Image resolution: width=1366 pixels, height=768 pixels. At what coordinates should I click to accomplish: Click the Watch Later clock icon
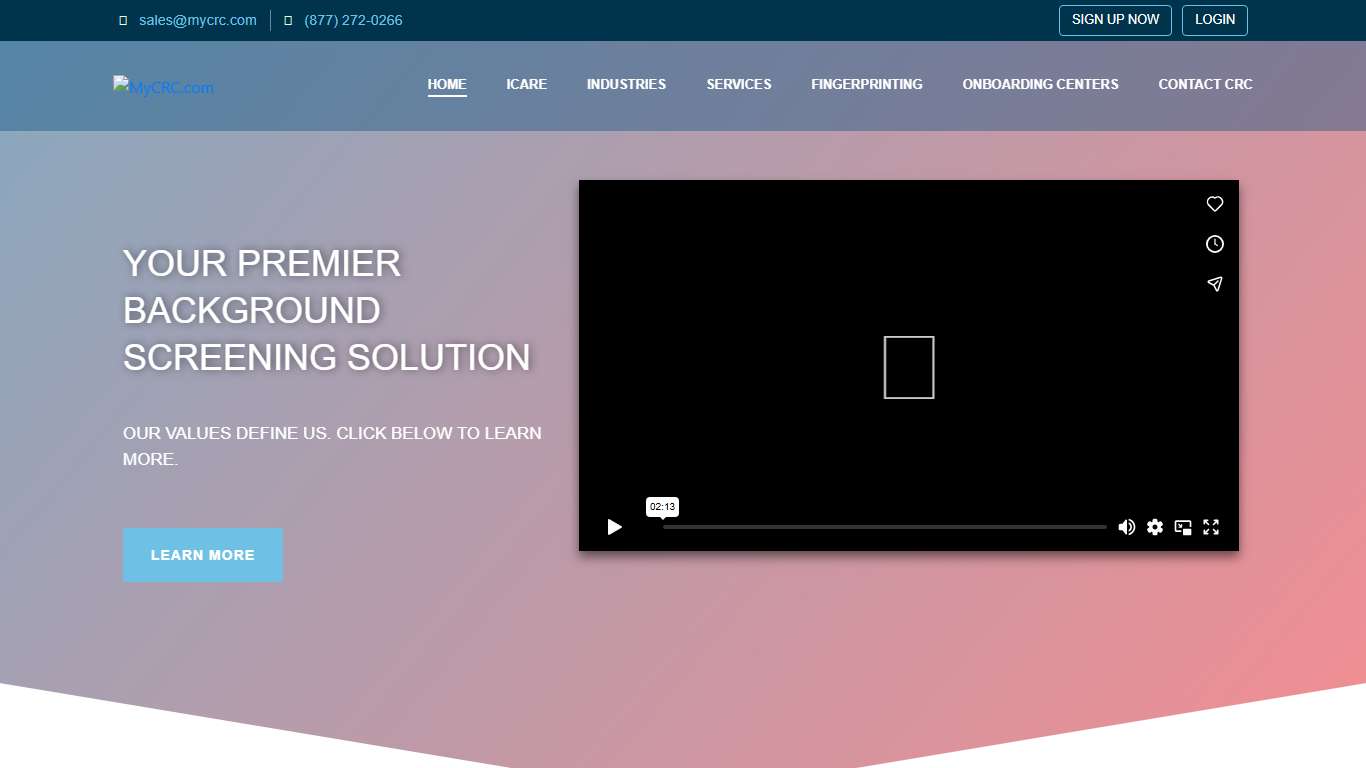coord(1214,243)
